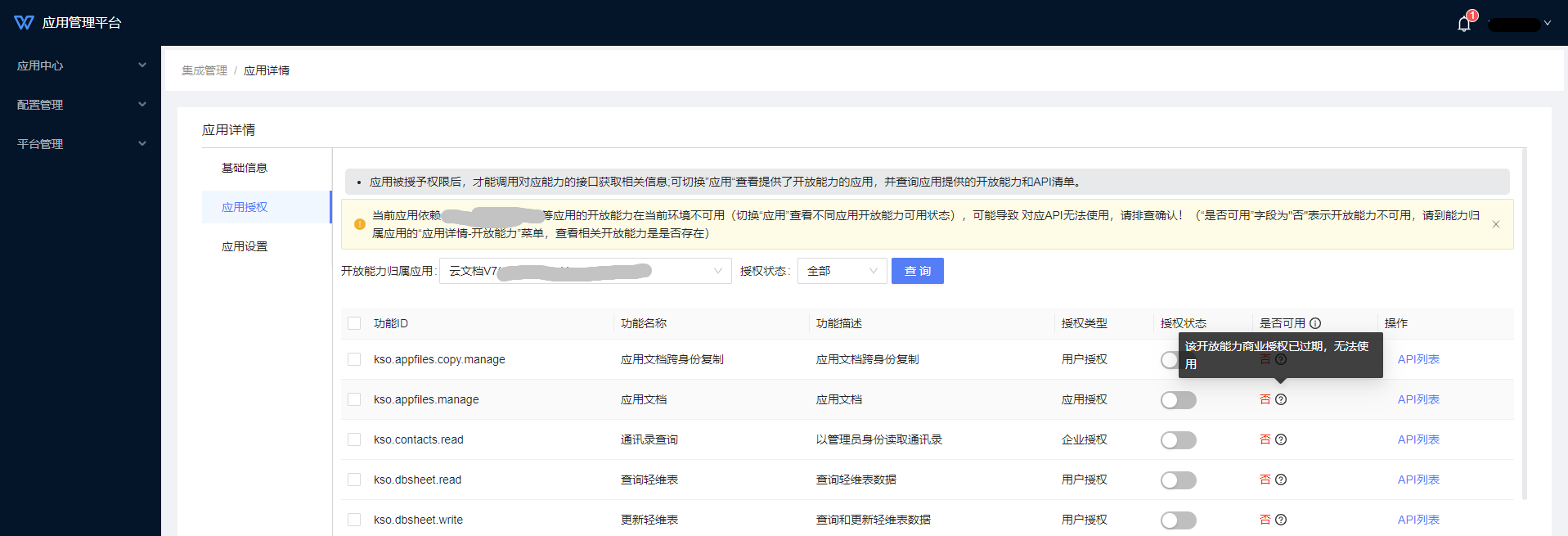Viewport: 1568px width, 536px height.
Task: Expand the 应用中心 sidebar menu
Action: point(80,65)
